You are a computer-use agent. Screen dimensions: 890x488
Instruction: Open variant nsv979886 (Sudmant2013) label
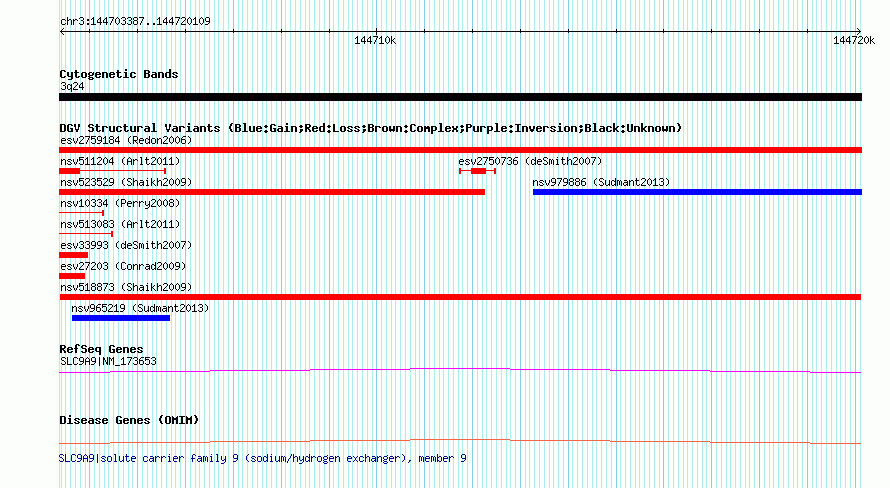[x=601, y=182]
